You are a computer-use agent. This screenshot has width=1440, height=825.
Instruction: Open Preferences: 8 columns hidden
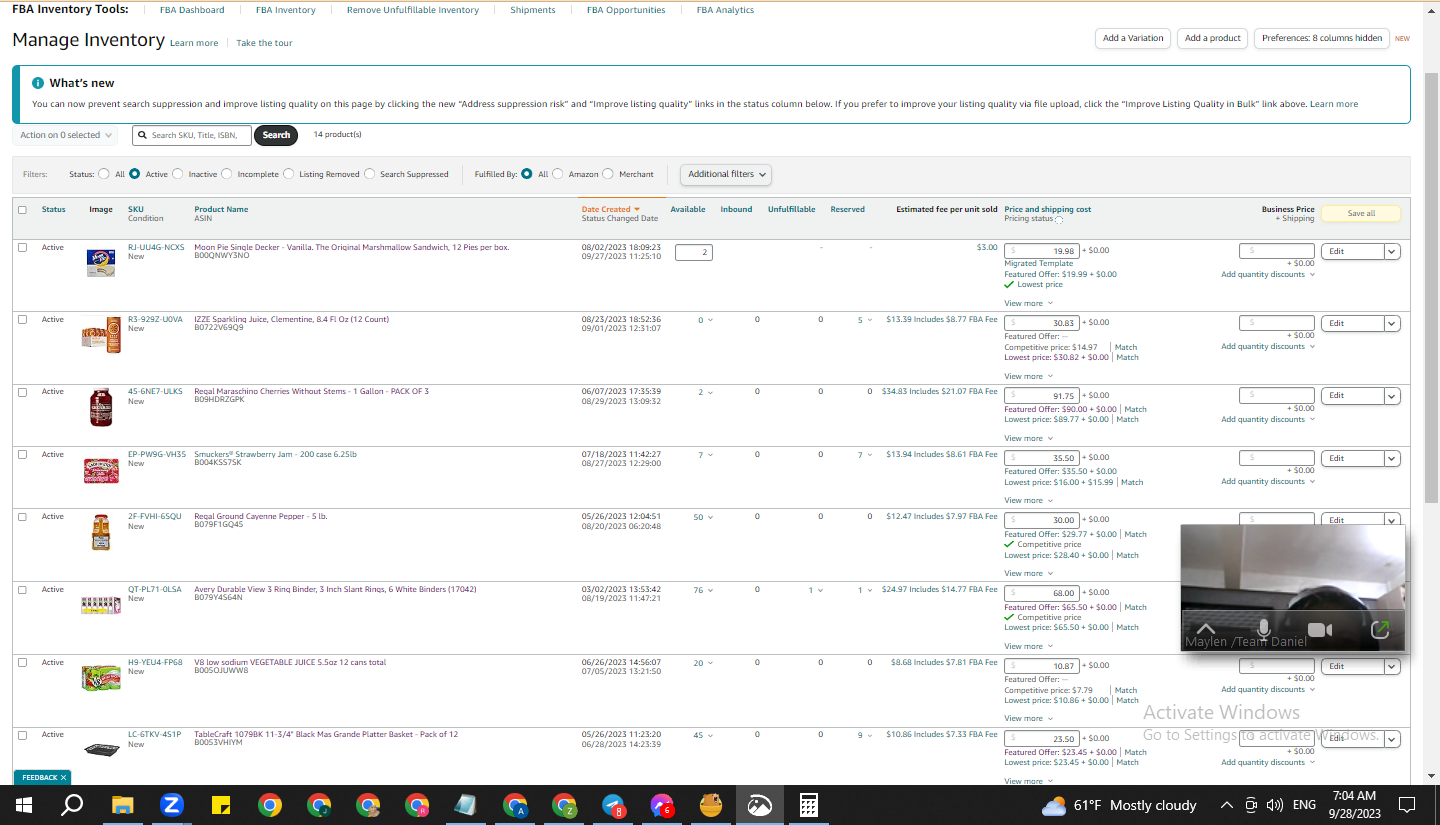pyautogui.click(x=1321, y=38)
